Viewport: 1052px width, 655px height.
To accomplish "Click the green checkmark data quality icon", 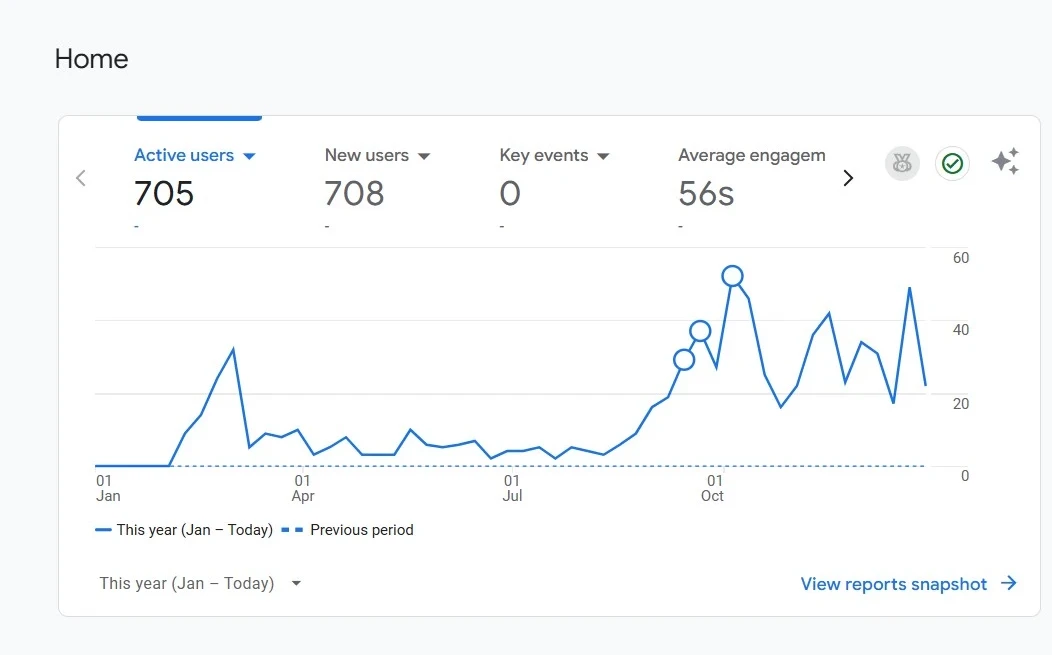I will point(952,163).
